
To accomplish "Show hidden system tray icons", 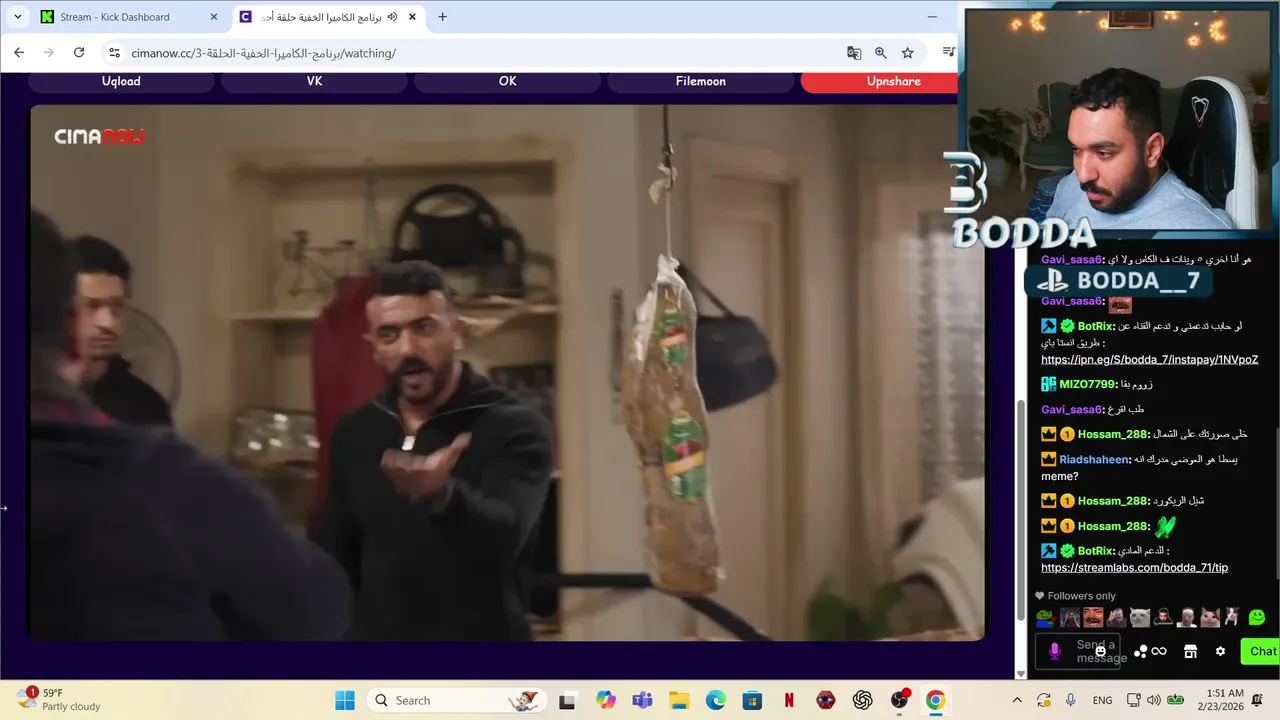I will point(1017,700).
